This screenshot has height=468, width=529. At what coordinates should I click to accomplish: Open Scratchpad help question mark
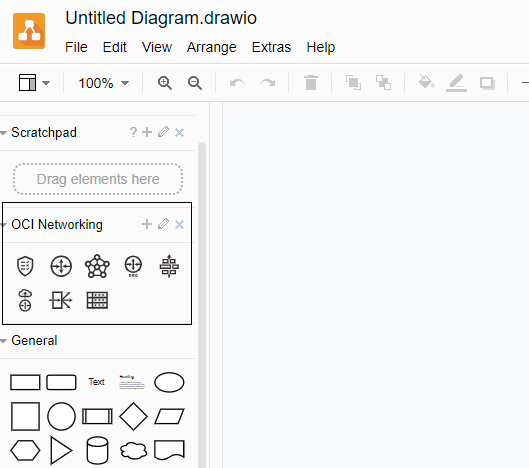[x=133, y=132]
